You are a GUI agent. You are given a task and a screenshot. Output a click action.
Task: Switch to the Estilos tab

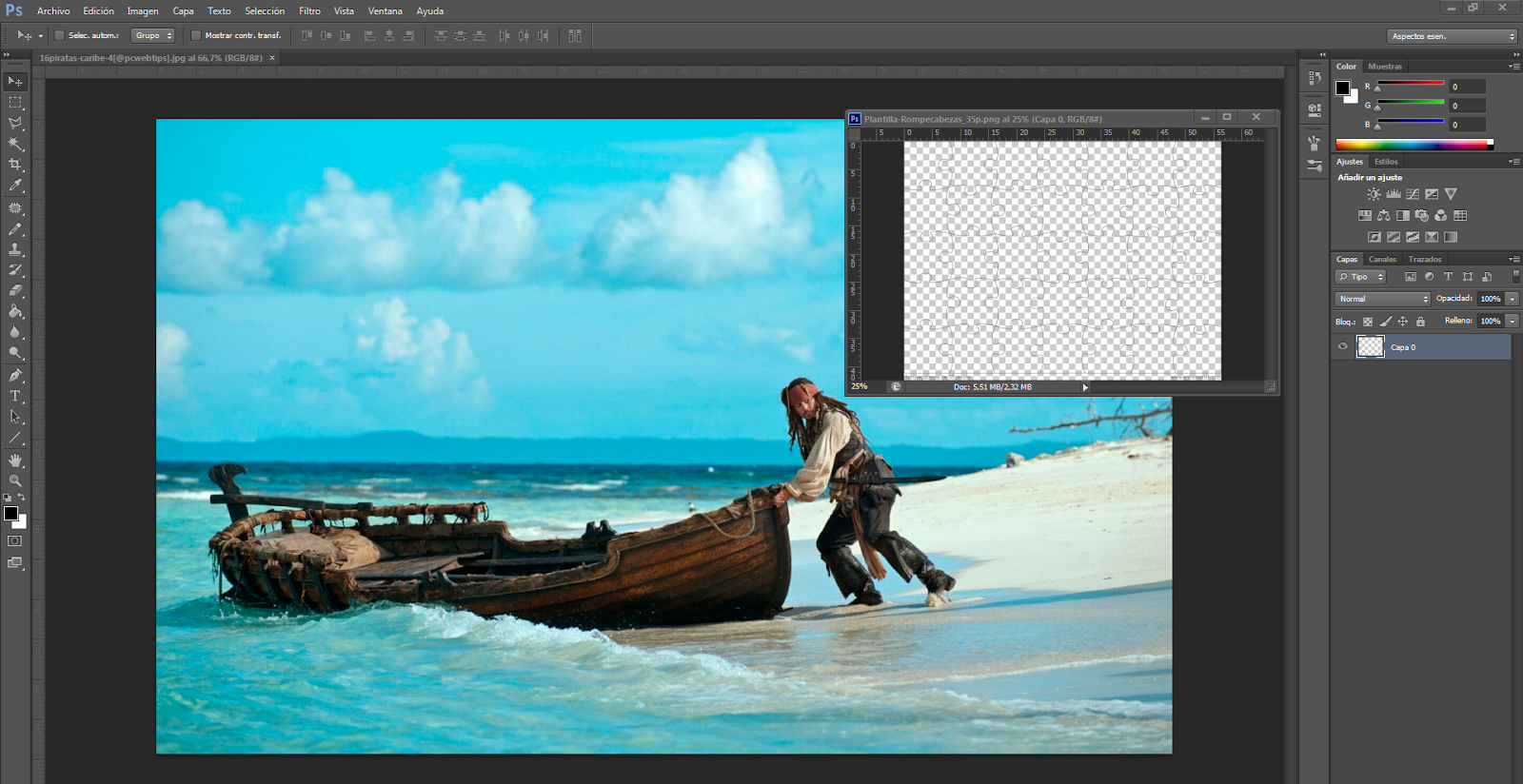pos(1386,162)
